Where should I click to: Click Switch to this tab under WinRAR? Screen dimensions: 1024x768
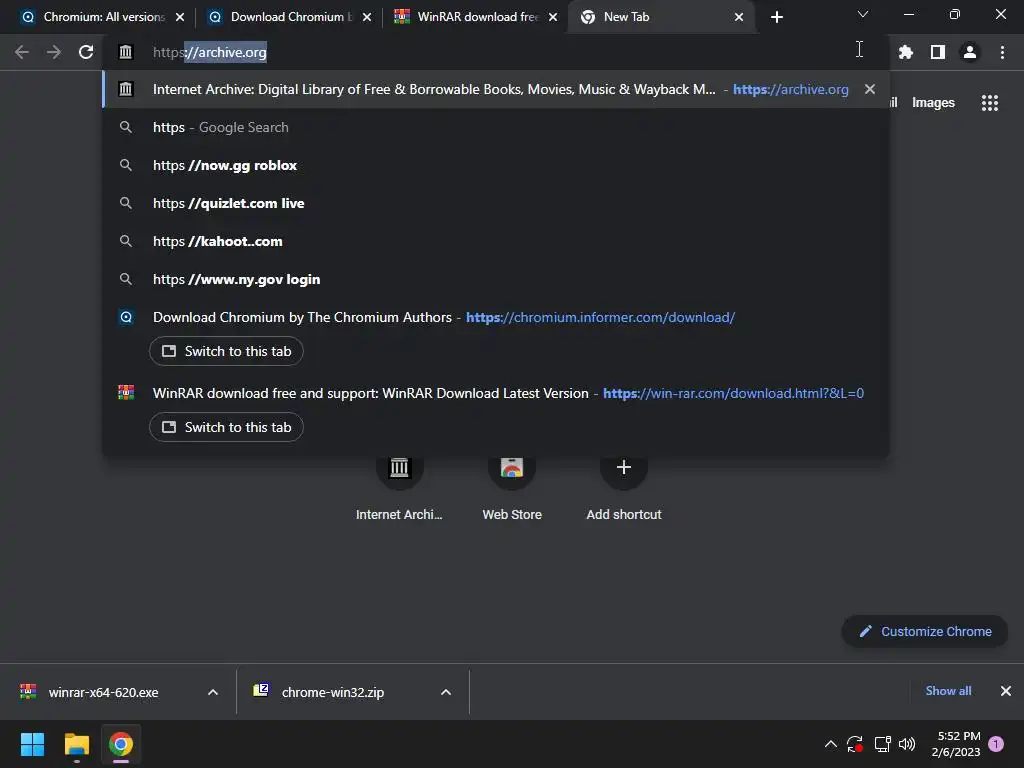[226, 427]
